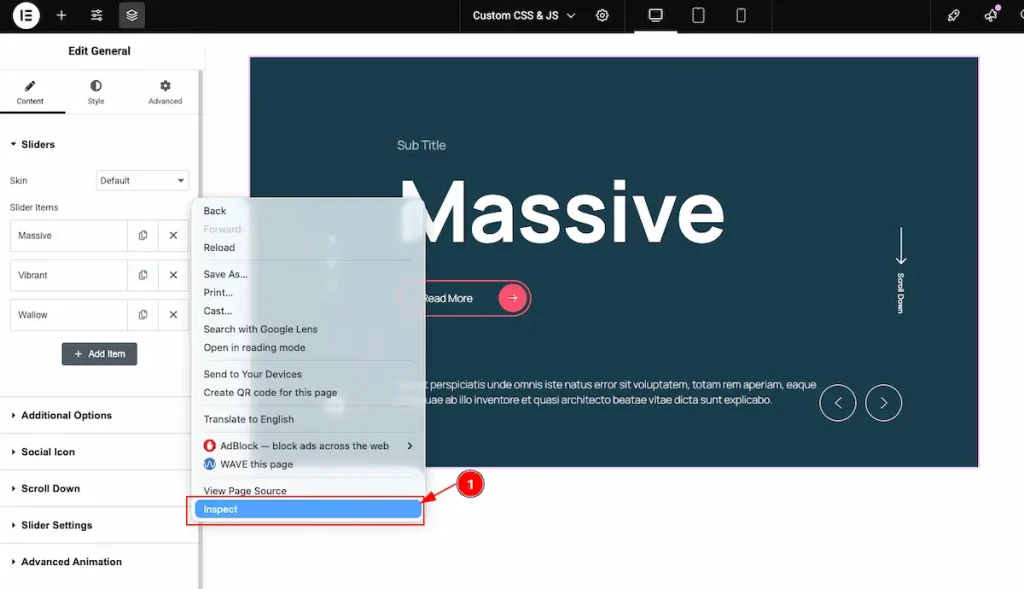
Task: Click the Elementor logo icon
Action: coord(27,16)
